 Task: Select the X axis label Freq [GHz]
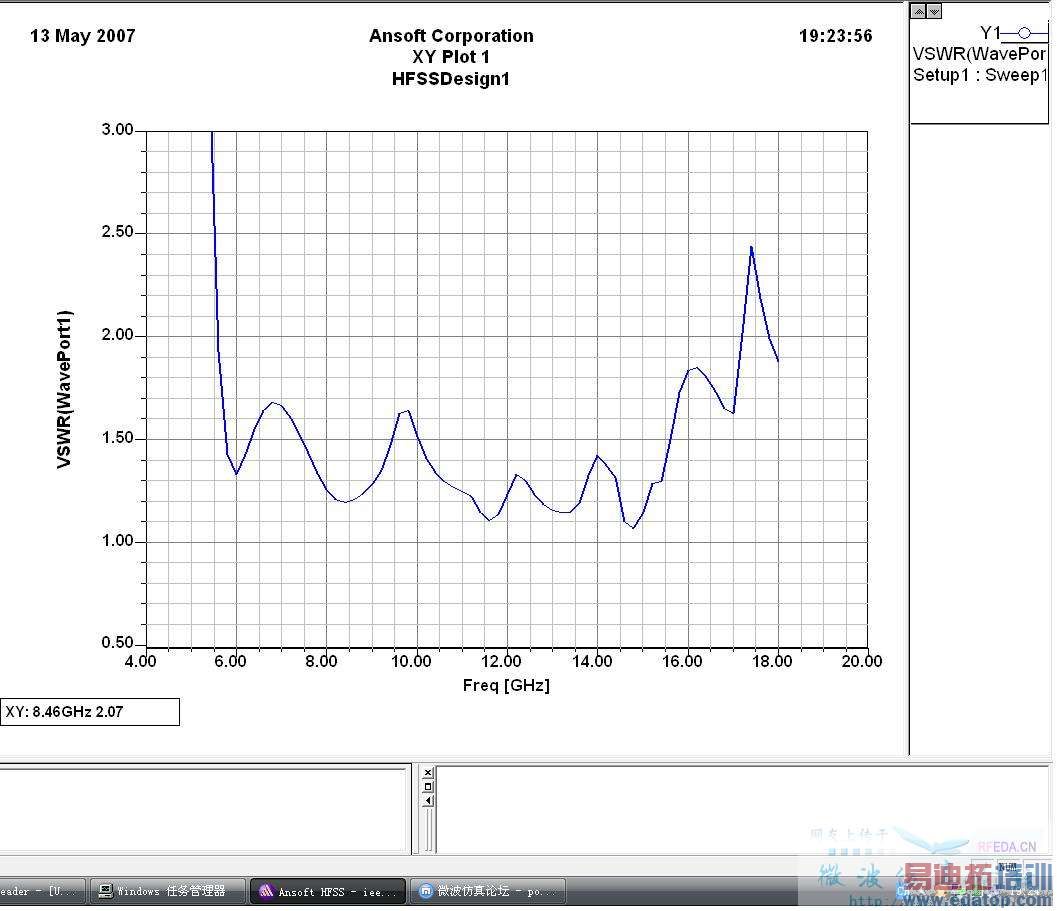506,685
